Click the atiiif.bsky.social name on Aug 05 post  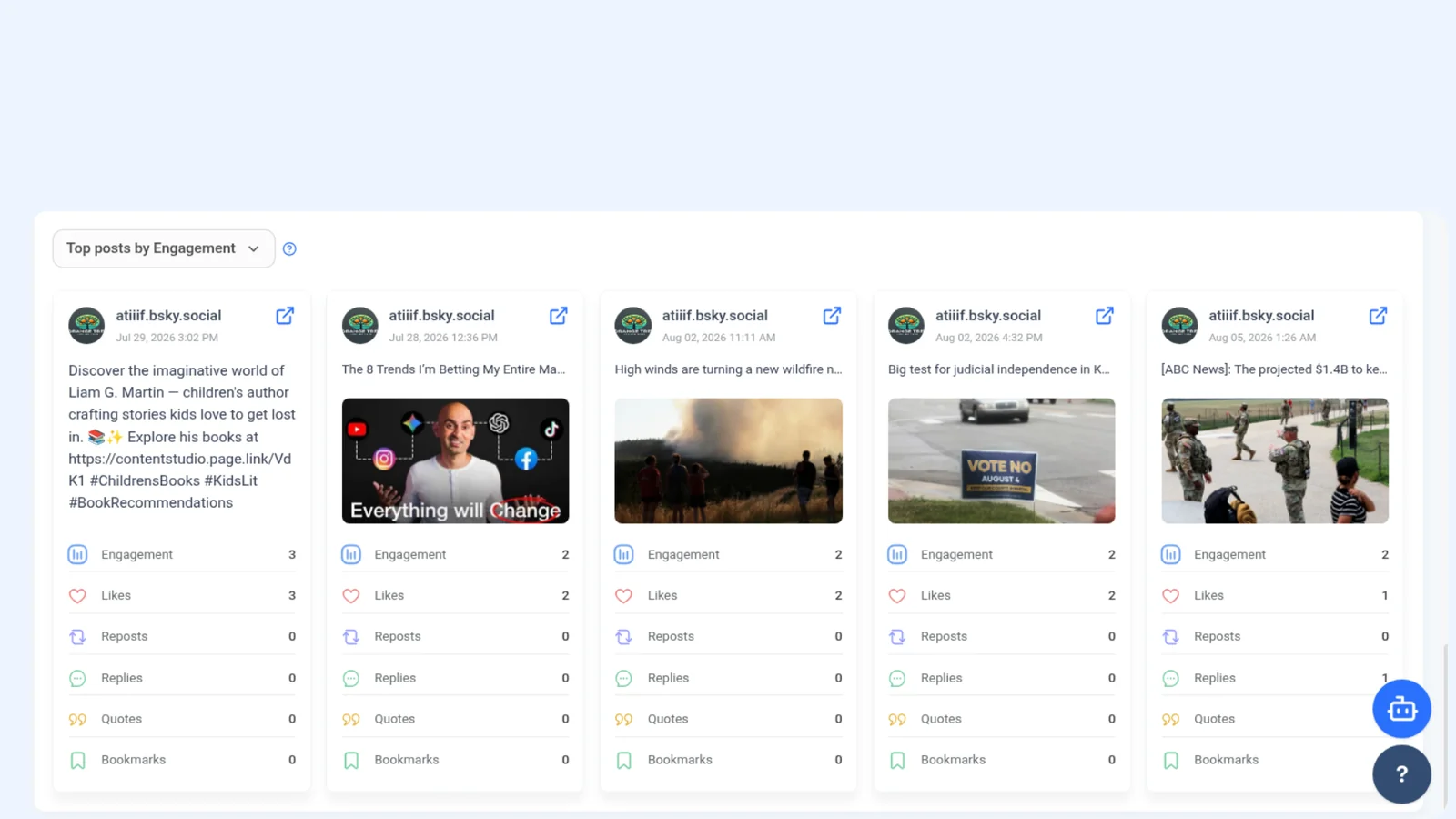pos(1261,316)
